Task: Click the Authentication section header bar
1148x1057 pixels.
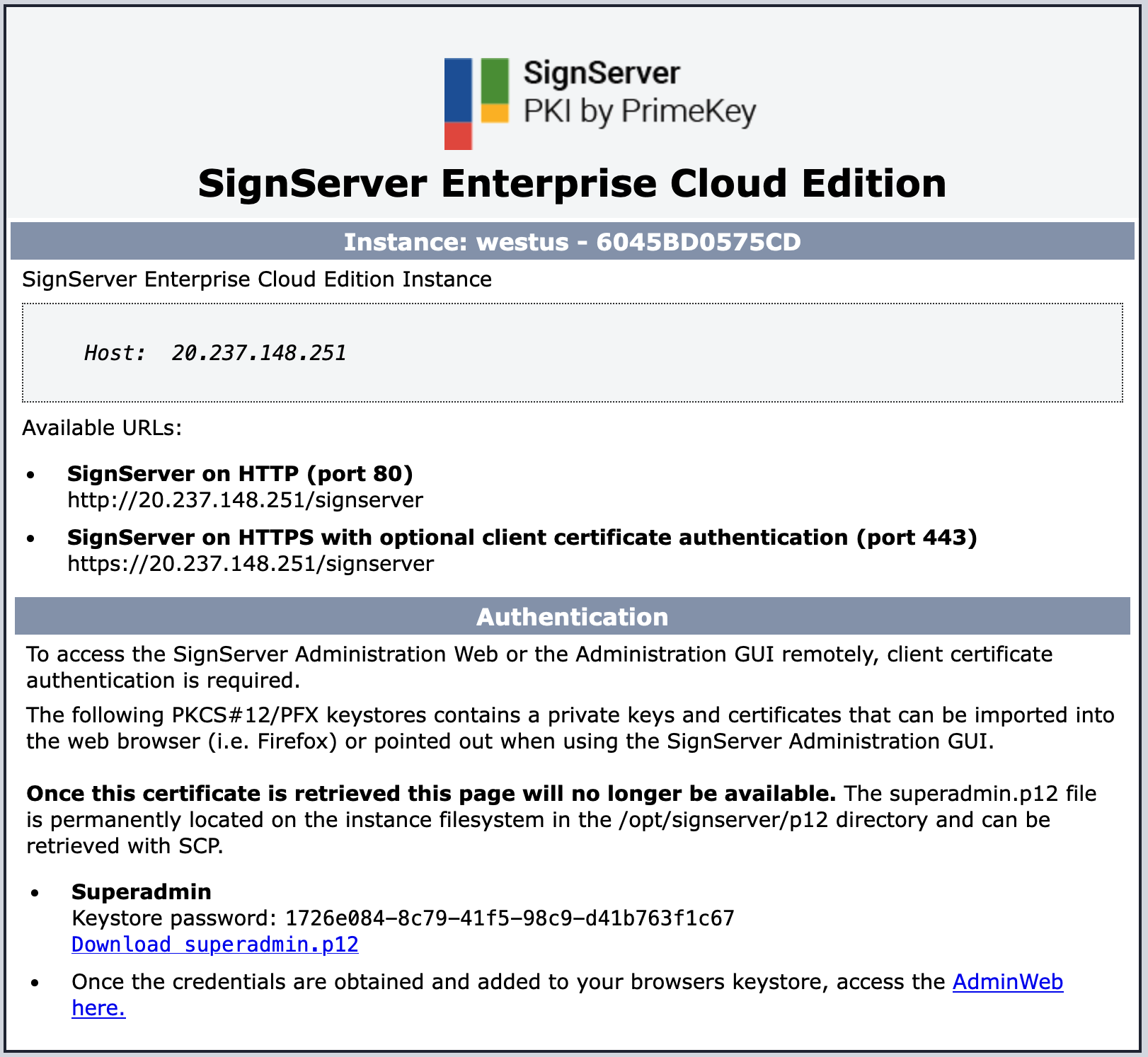Action: pos(572,617)
